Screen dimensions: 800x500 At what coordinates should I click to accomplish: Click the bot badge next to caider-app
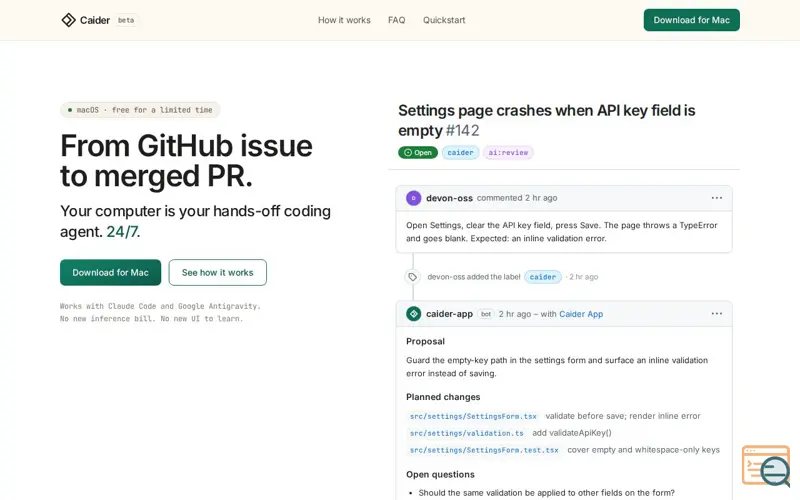486,314
